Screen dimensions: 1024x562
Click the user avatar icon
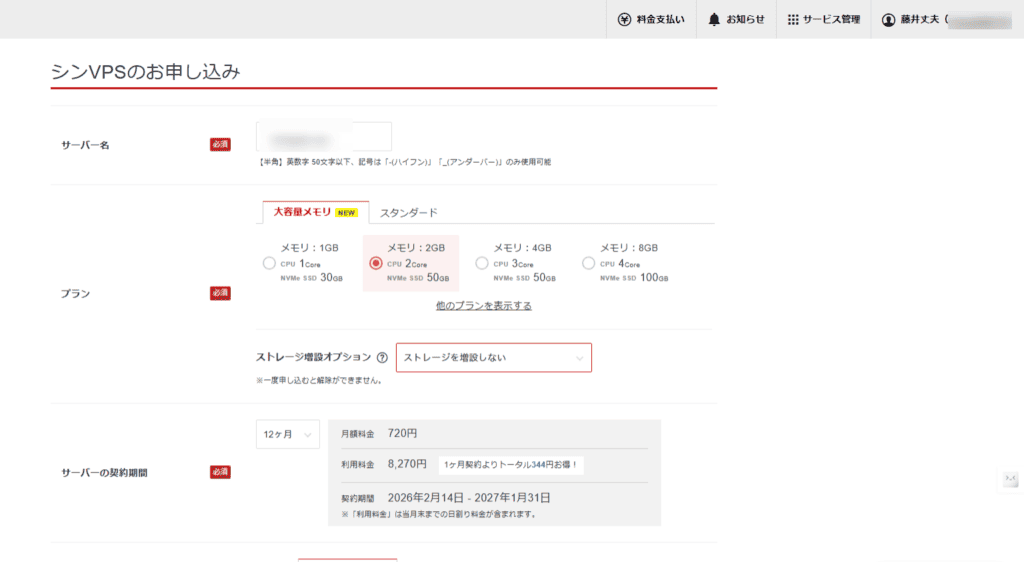[x=888, y=20]
